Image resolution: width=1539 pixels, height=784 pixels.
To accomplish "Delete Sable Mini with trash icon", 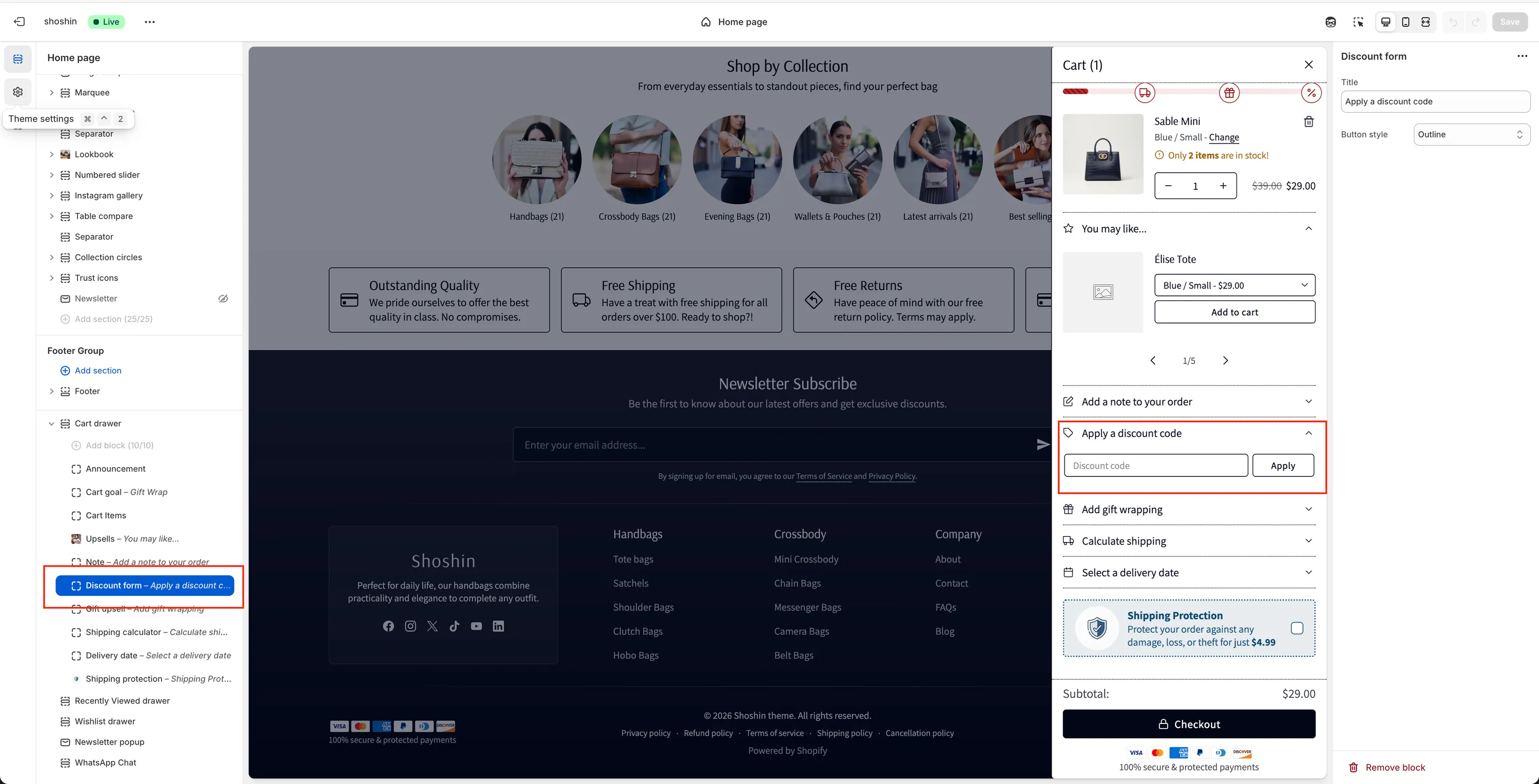I will coord(1308,122).
